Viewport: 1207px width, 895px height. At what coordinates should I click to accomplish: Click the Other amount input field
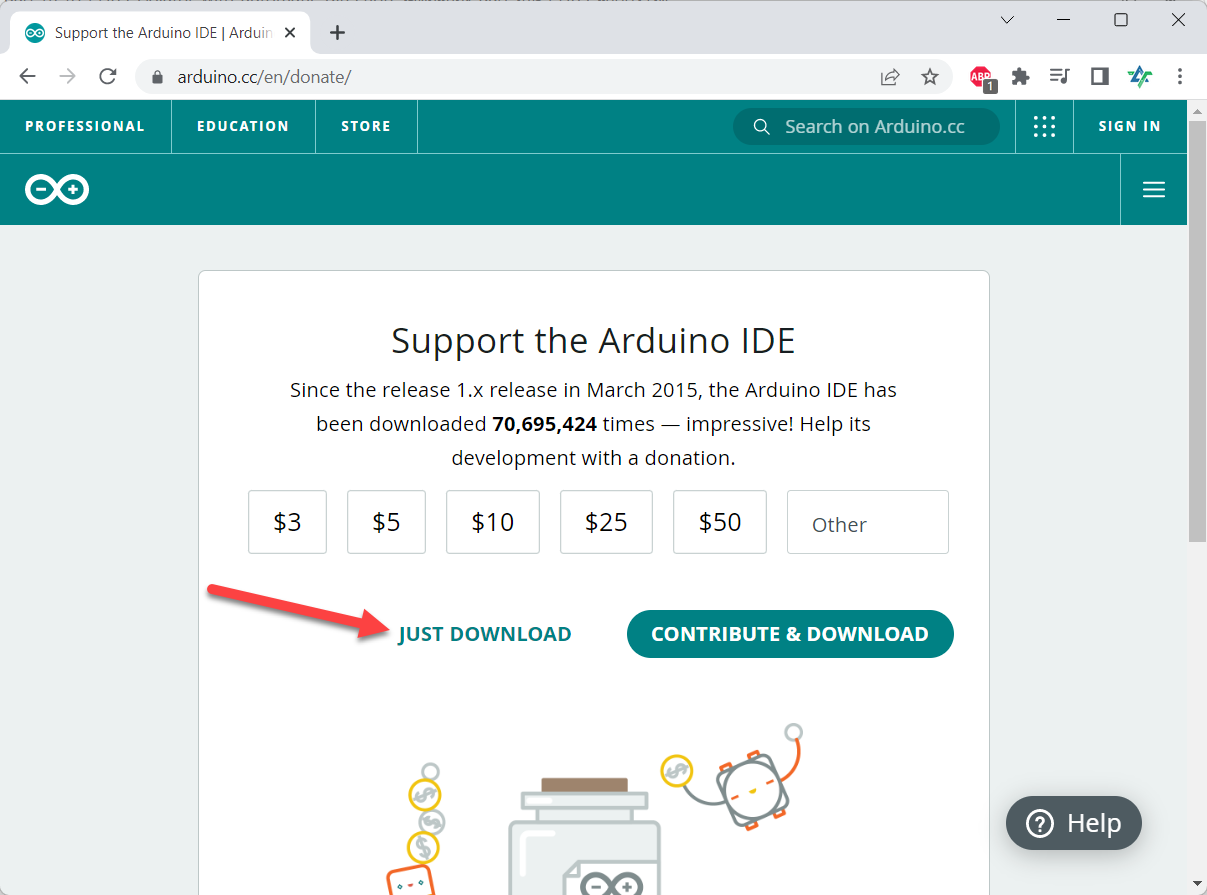click(868, 522)
